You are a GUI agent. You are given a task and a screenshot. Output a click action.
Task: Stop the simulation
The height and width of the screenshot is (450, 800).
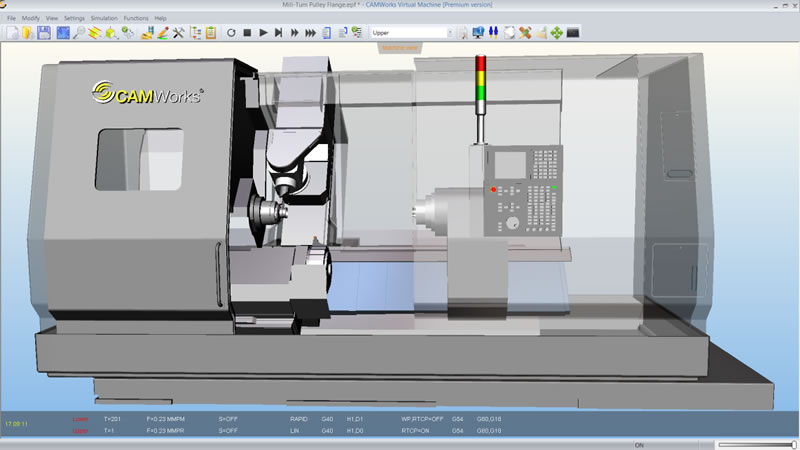[247, 33]
